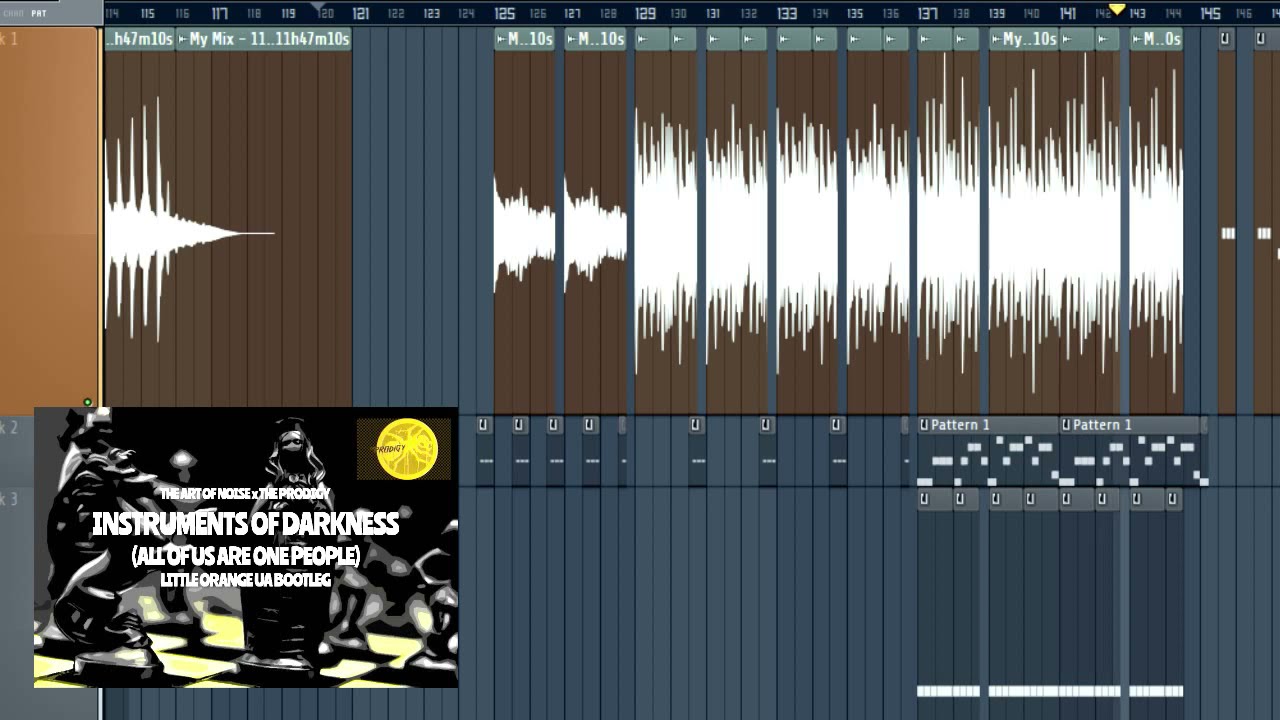Open menu of My..10s clip at bar 139
The height and width of the screenshot is (720, 1280).
(996, 39)
